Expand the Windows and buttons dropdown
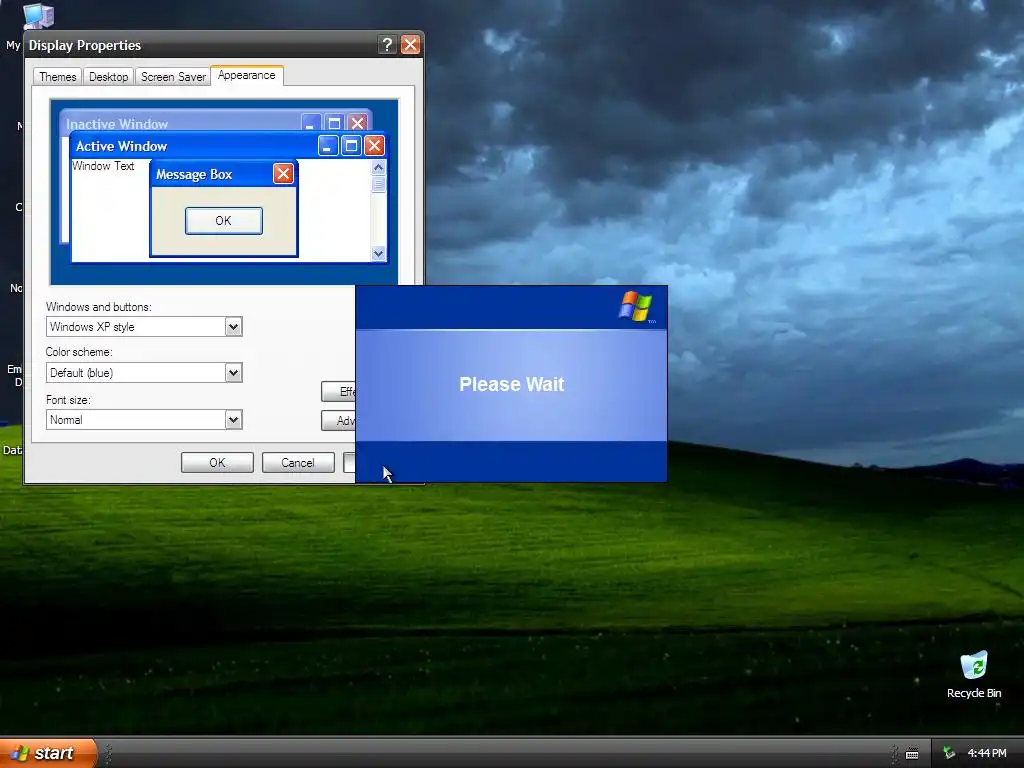 tap(234, 327)
